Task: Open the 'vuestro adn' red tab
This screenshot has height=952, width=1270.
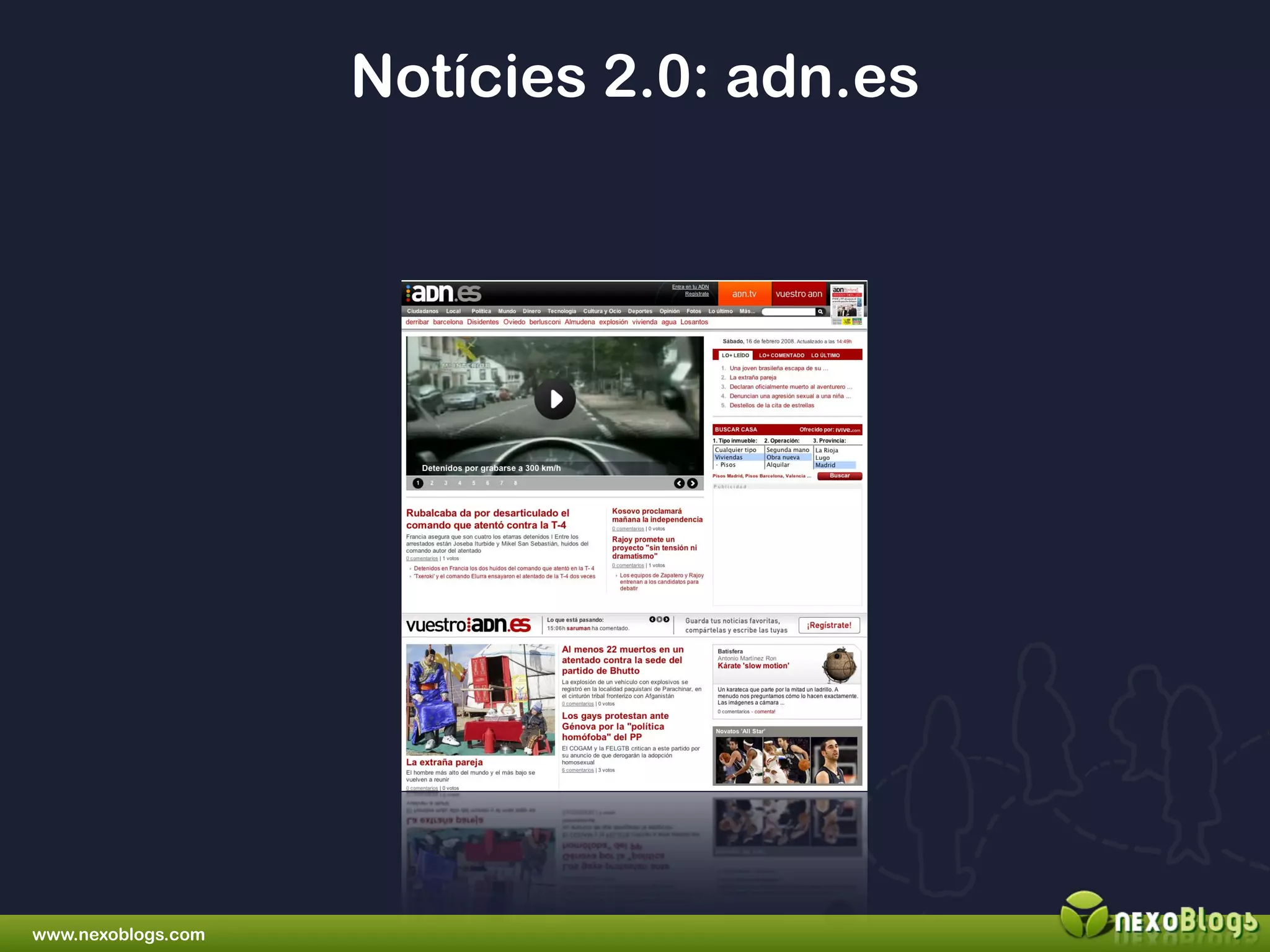Action: pos(799,294)
